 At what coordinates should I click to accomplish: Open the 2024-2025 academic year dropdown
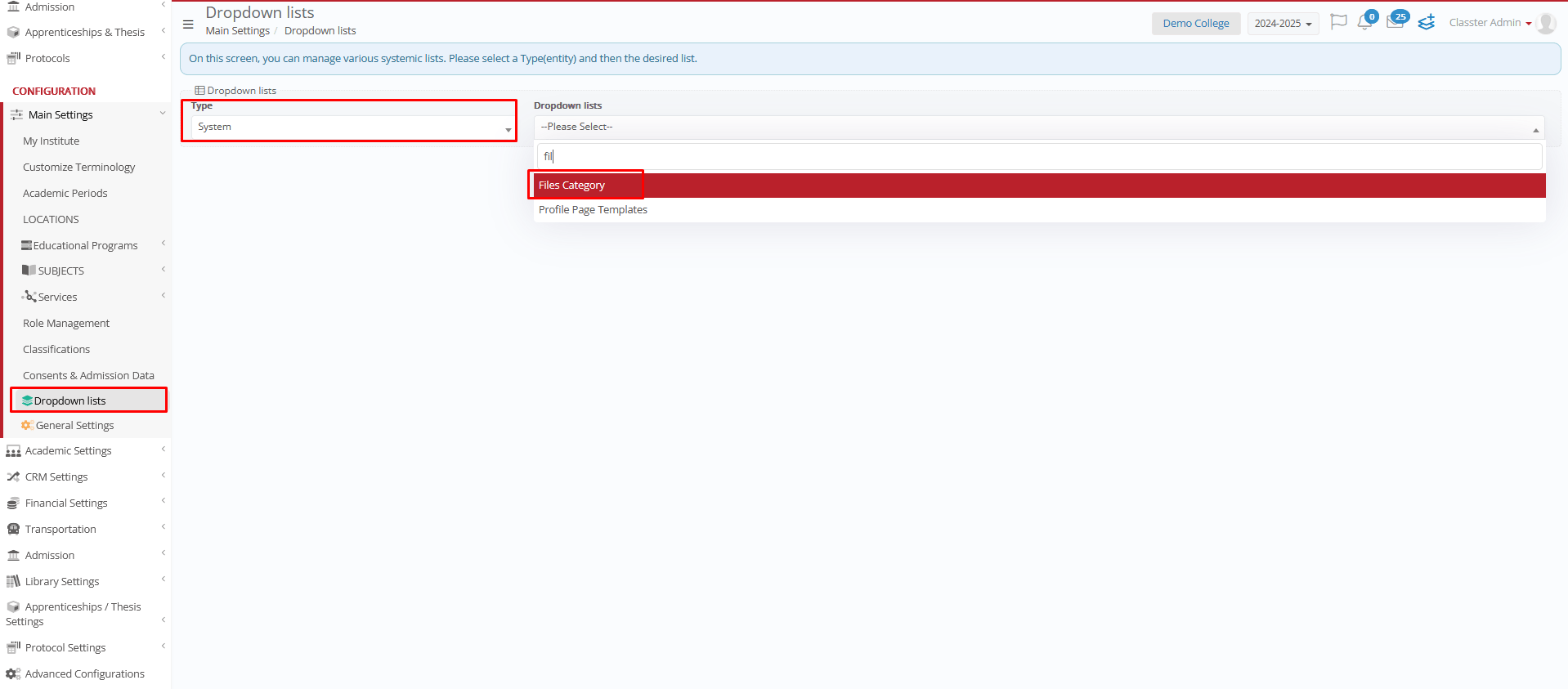click(x=1282, y=24)
